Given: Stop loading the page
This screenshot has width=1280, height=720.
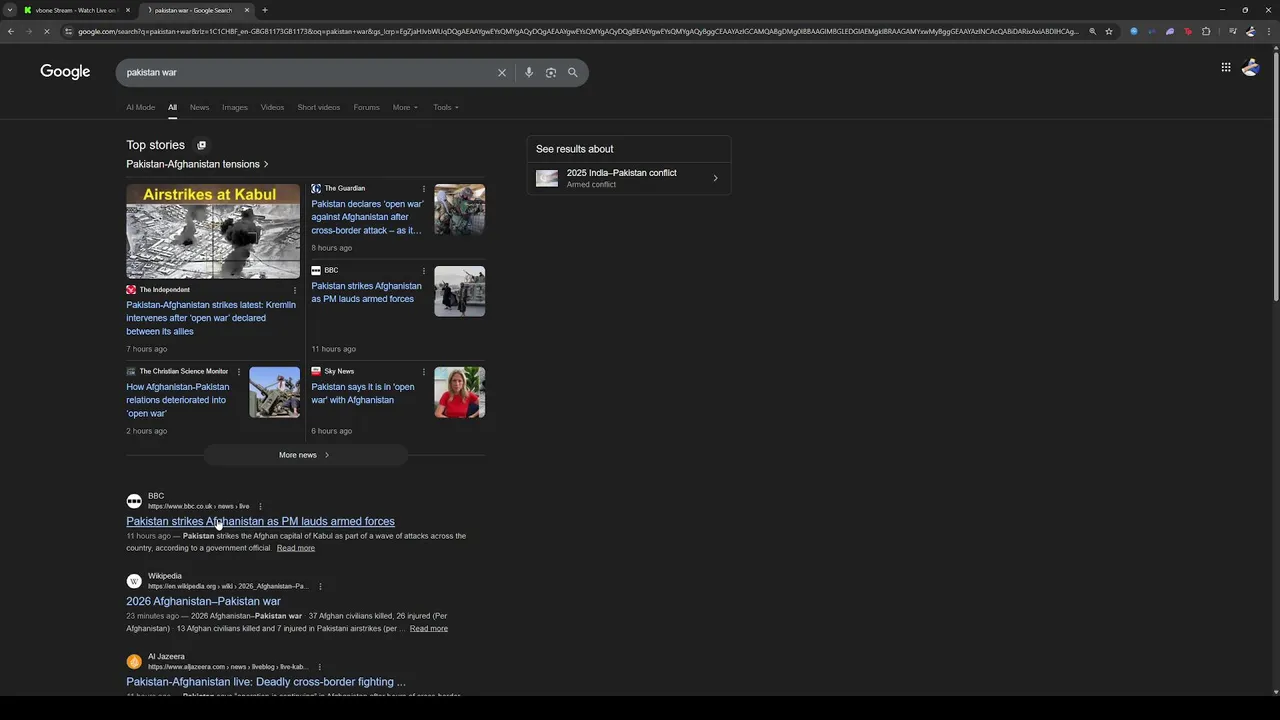Looking at the screenshot, I should point(47,31).
